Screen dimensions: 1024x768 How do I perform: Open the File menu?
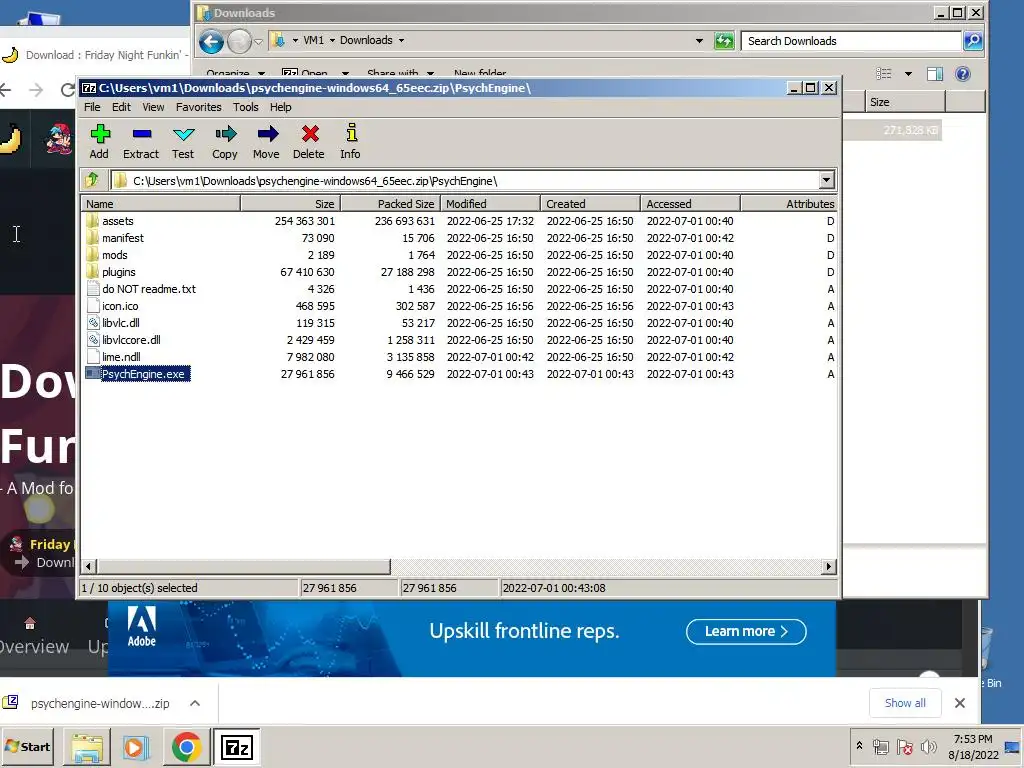pos(92,107)
